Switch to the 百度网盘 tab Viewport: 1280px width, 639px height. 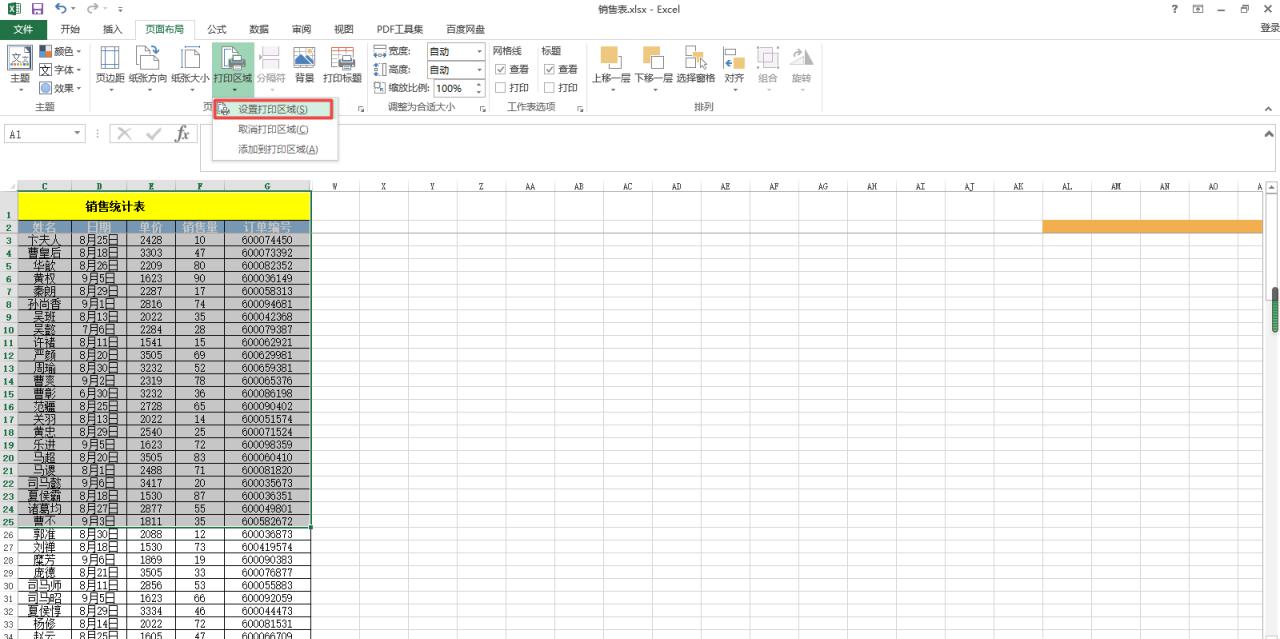click(x=465, y=29)
